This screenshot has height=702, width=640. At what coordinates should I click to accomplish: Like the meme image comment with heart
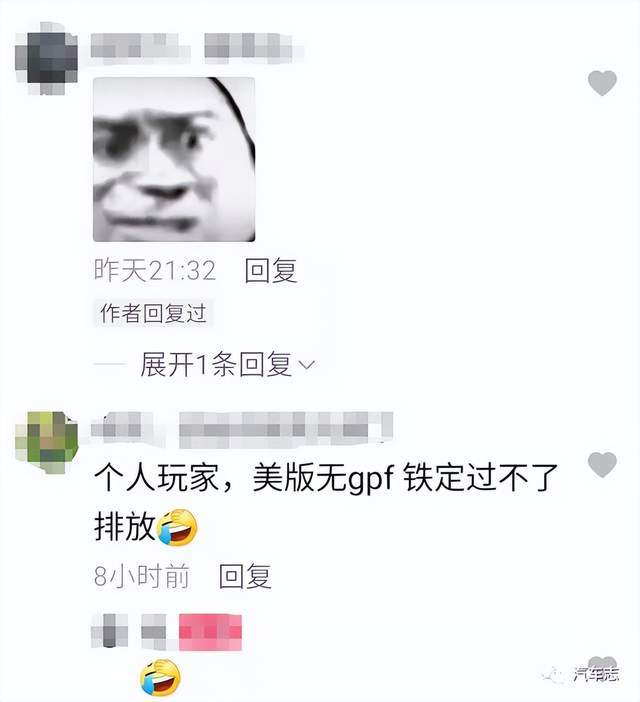[x=602, y=83]
